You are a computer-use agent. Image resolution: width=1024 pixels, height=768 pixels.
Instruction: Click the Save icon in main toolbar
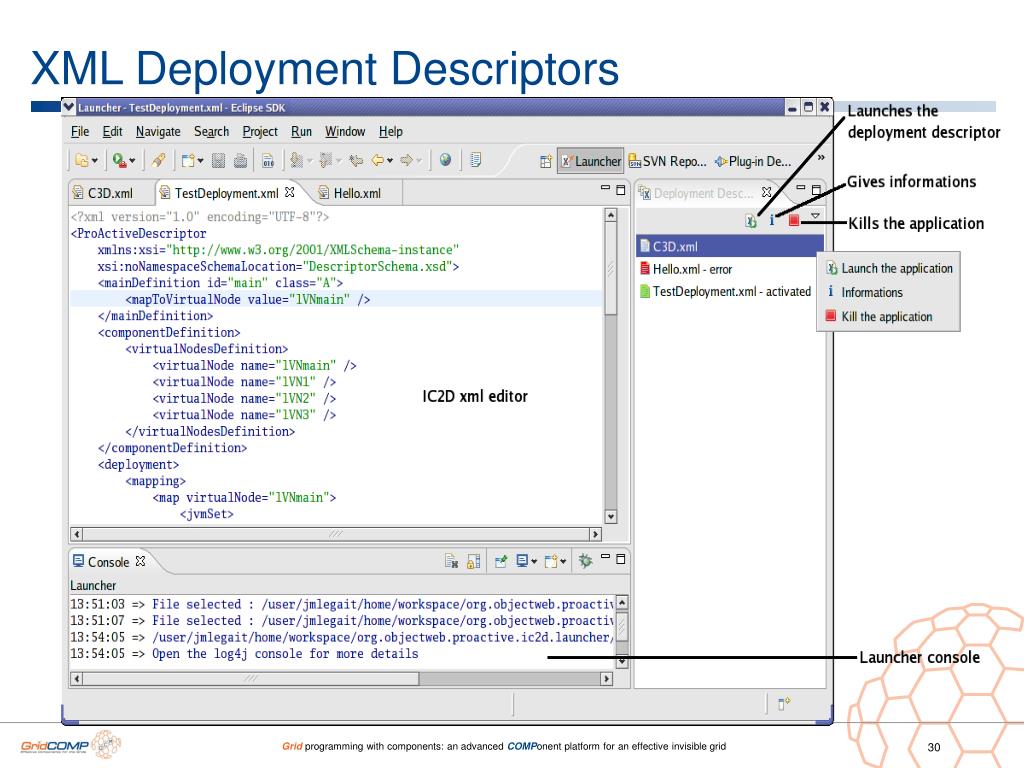pos(218,160)
